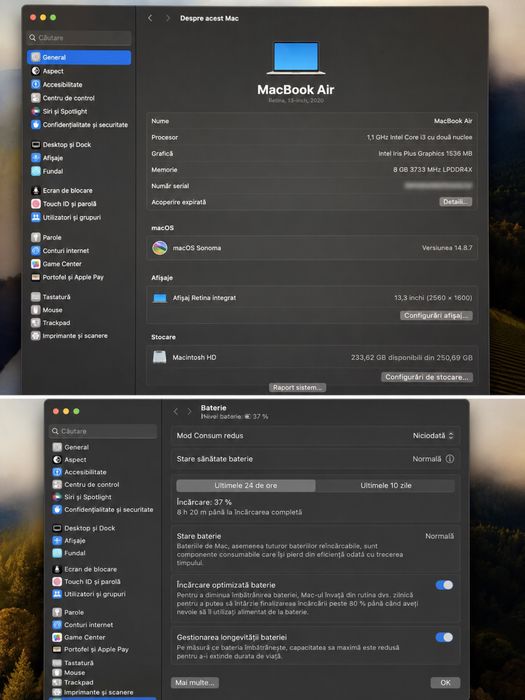525x700 pixels.
Task: Open Mouse in About window sidebar
Action: pyautogui.click(x=47, y=309)
